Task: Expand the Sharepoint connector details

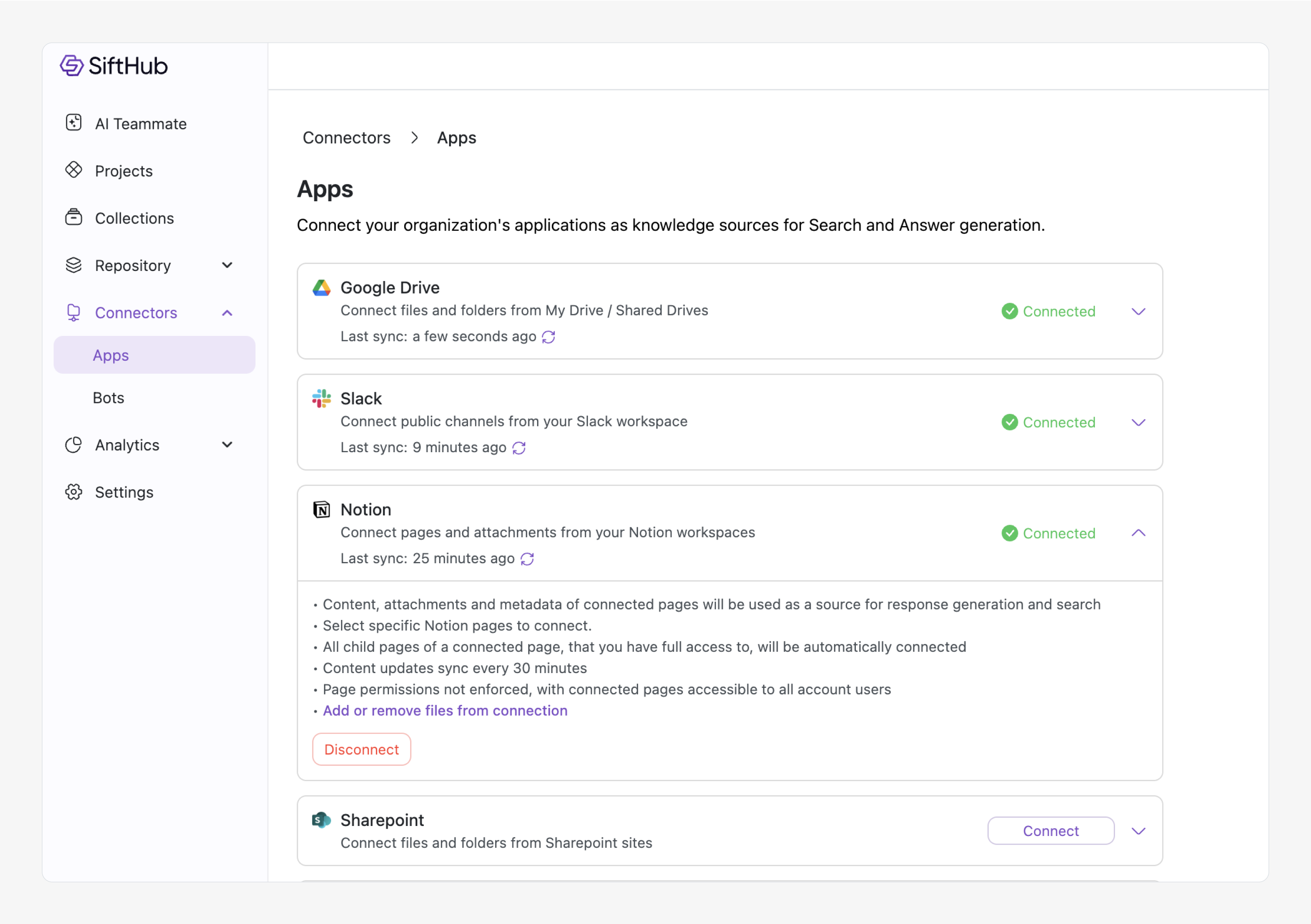Action: click(1138, 831)
